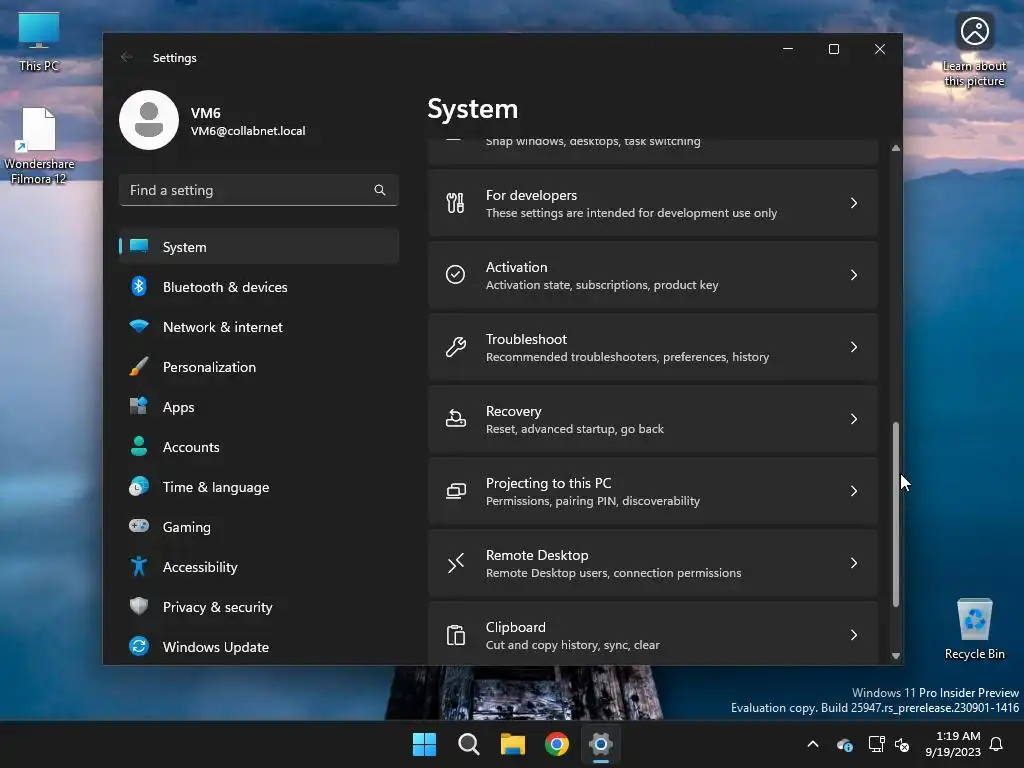Click Learn about this picture icon
Image resolution: width=1024 pixels, height=768 pixels.
pyautogui.click(x=974, y=50)
